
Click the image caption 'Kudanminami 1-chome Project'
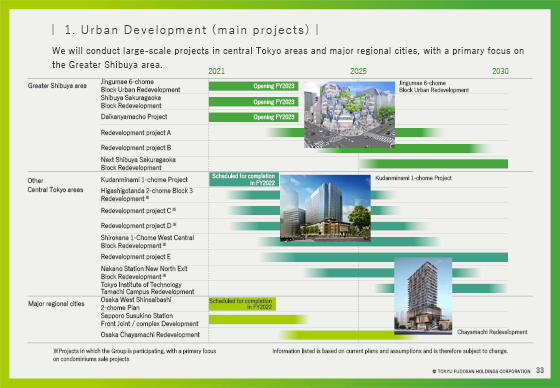pos(413,178)
